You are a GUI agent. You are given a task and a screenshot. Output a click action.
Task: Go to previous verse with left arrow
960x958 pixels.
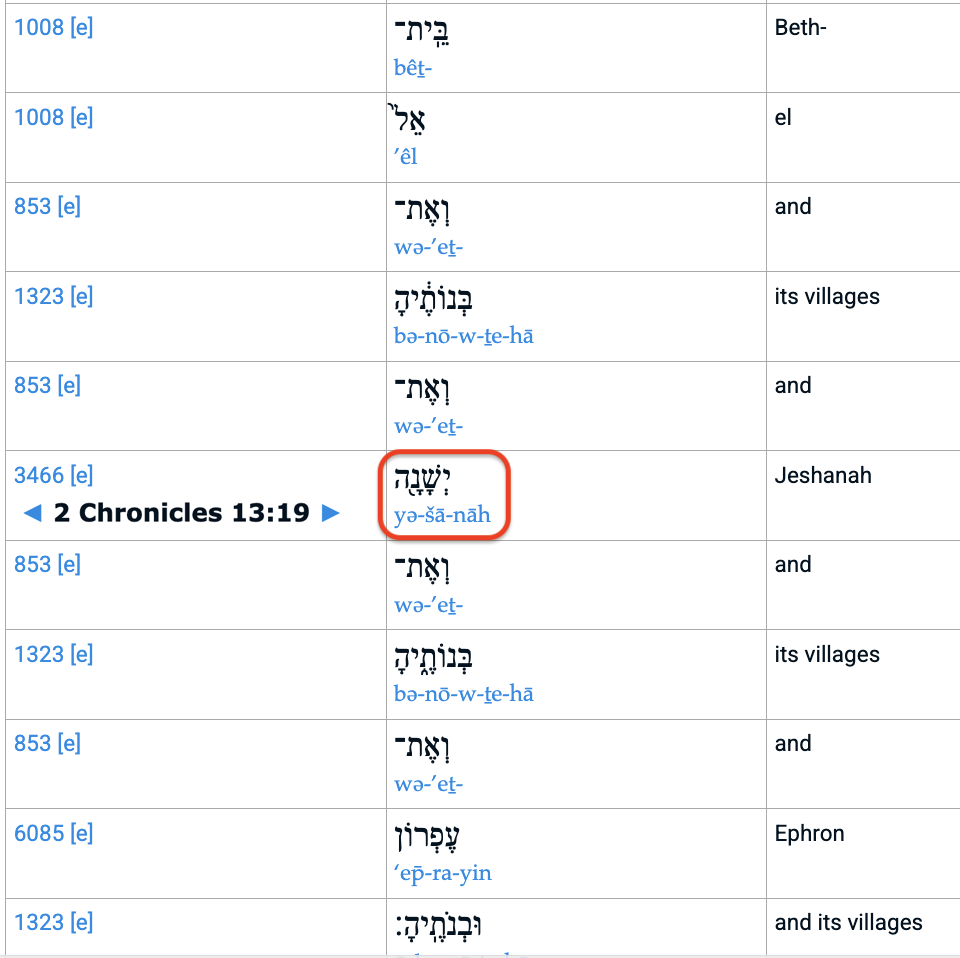coord(32,513)
